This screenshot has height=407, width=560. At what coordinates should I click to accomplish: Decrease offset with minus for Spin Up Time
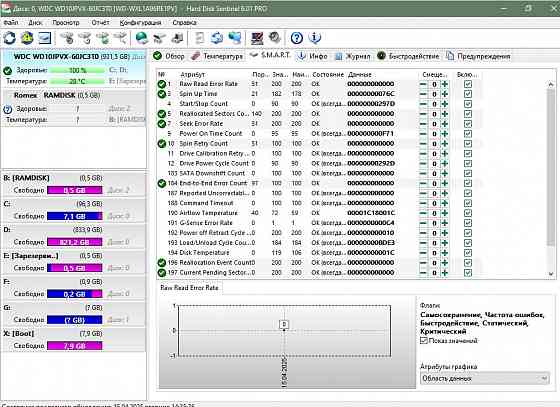pyautogui.click(x=423, y=94)
